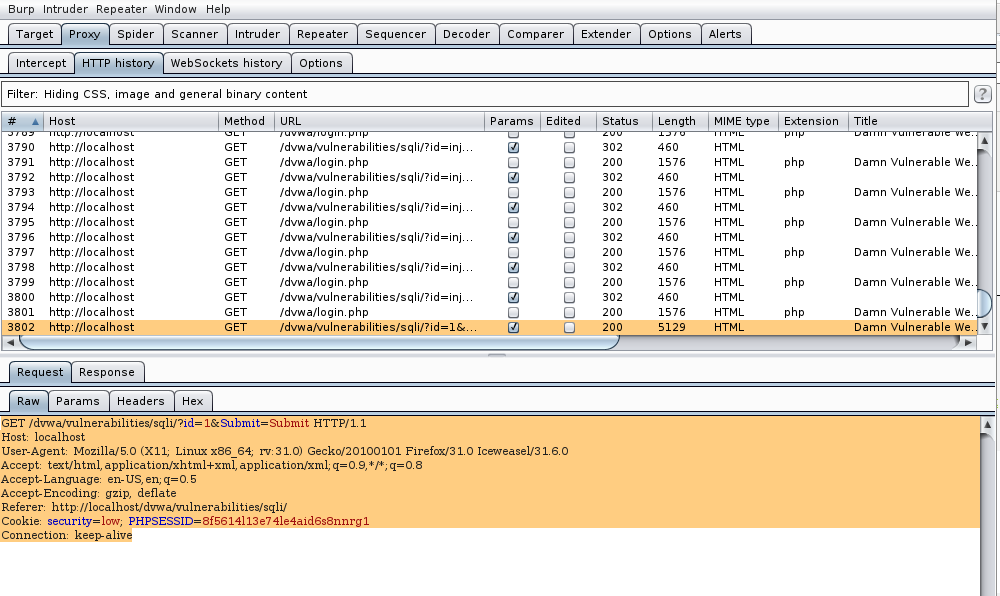The image size is (1000, 596).
Task: Open the Intruder menu
Action: tap(65, 9)
